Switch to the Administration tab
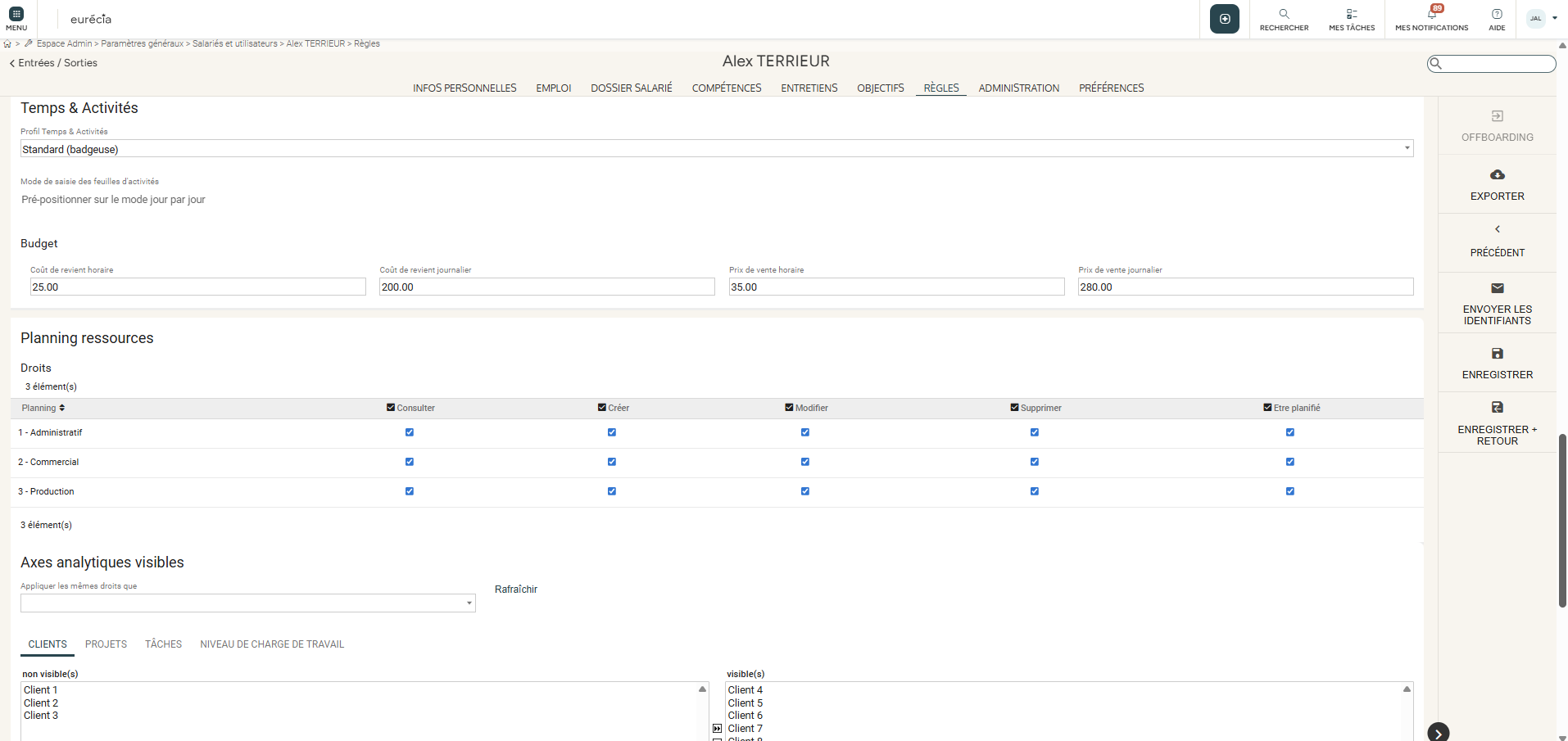This screenshot has width=1568, height=741. click(x=1018, y=88)
